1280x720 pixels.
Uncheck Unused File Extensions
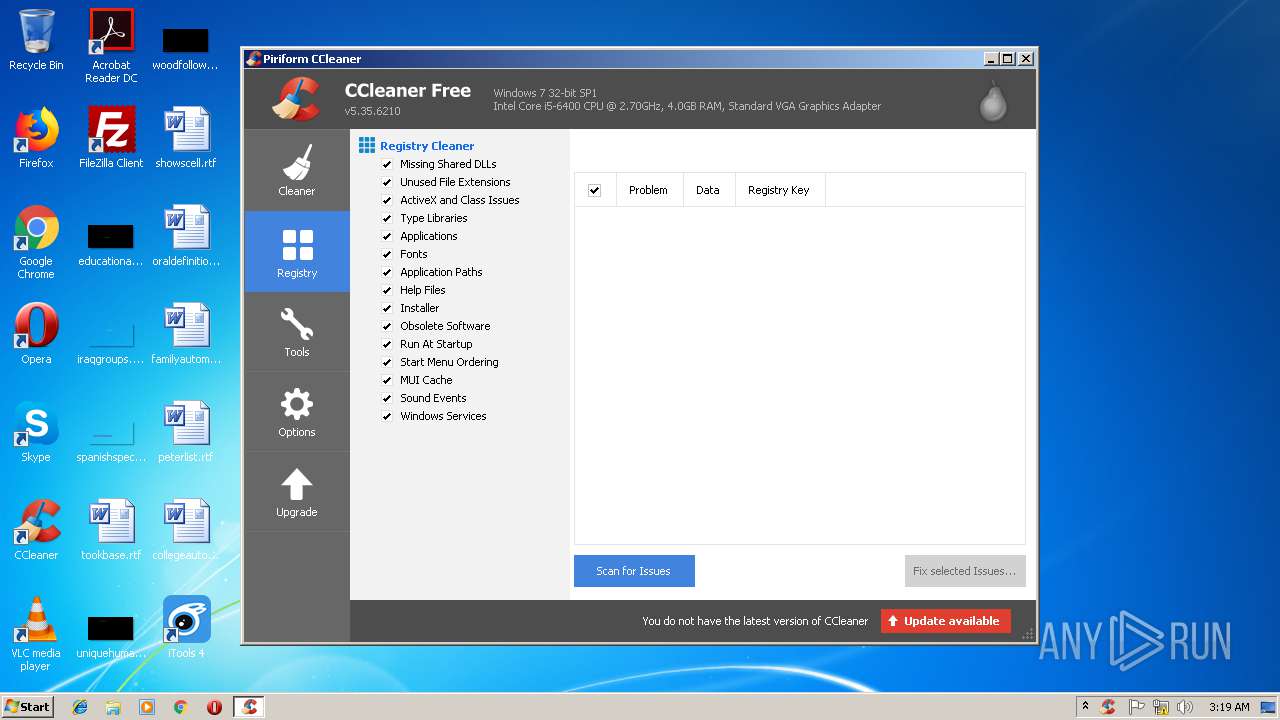click(x=387, y=182)
